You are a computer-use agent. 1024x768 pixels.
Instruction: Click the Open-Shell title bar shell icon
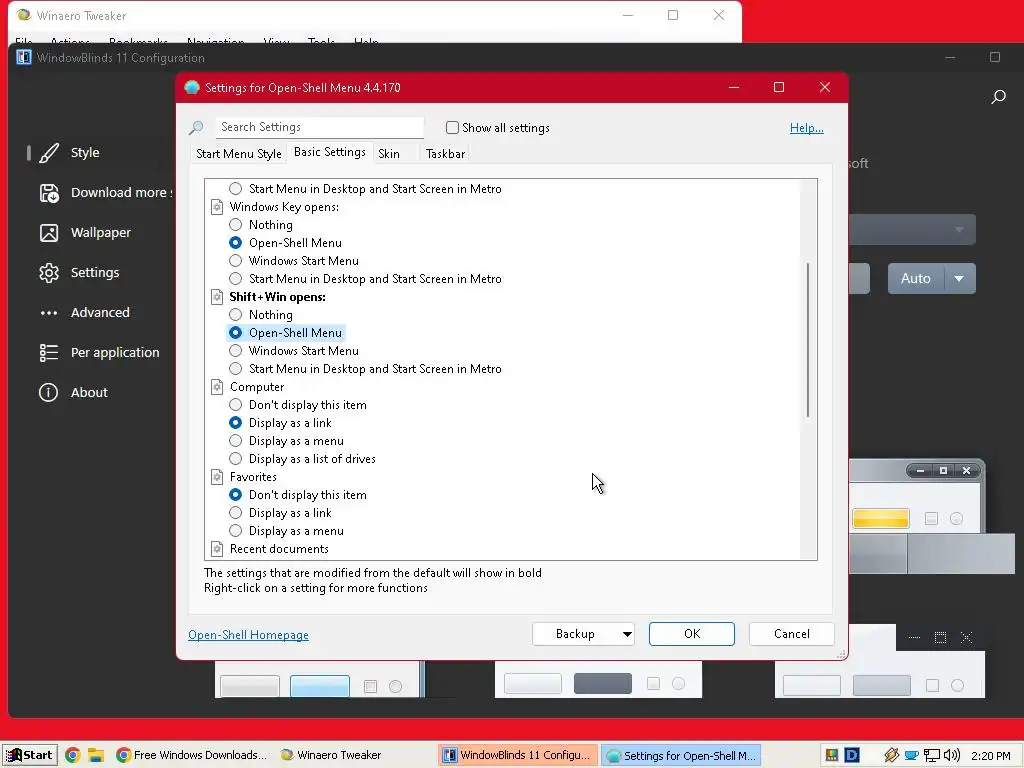click(x=191, y=88)
